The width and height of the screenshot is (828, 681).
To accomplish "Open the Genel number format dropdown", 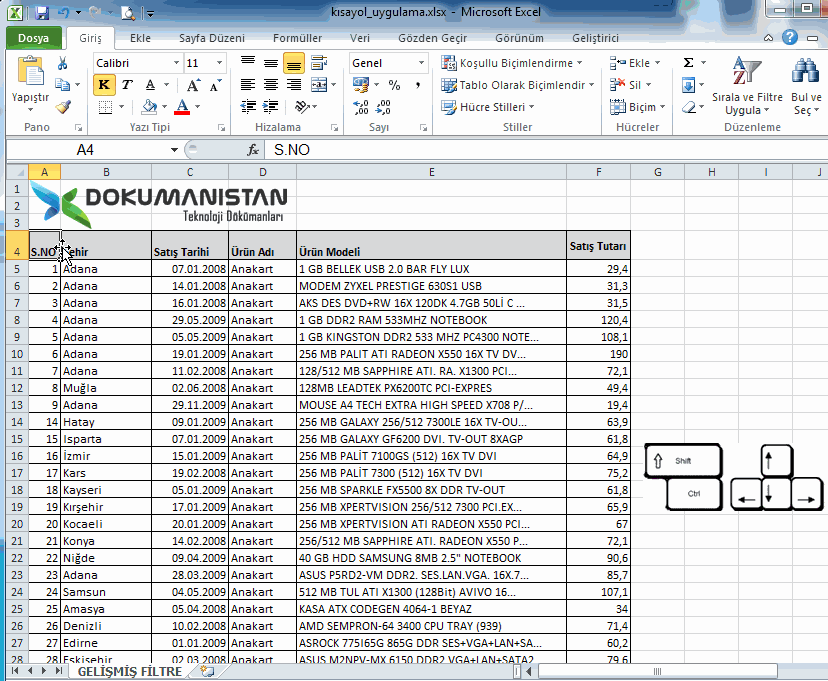I will click(421, 63).
